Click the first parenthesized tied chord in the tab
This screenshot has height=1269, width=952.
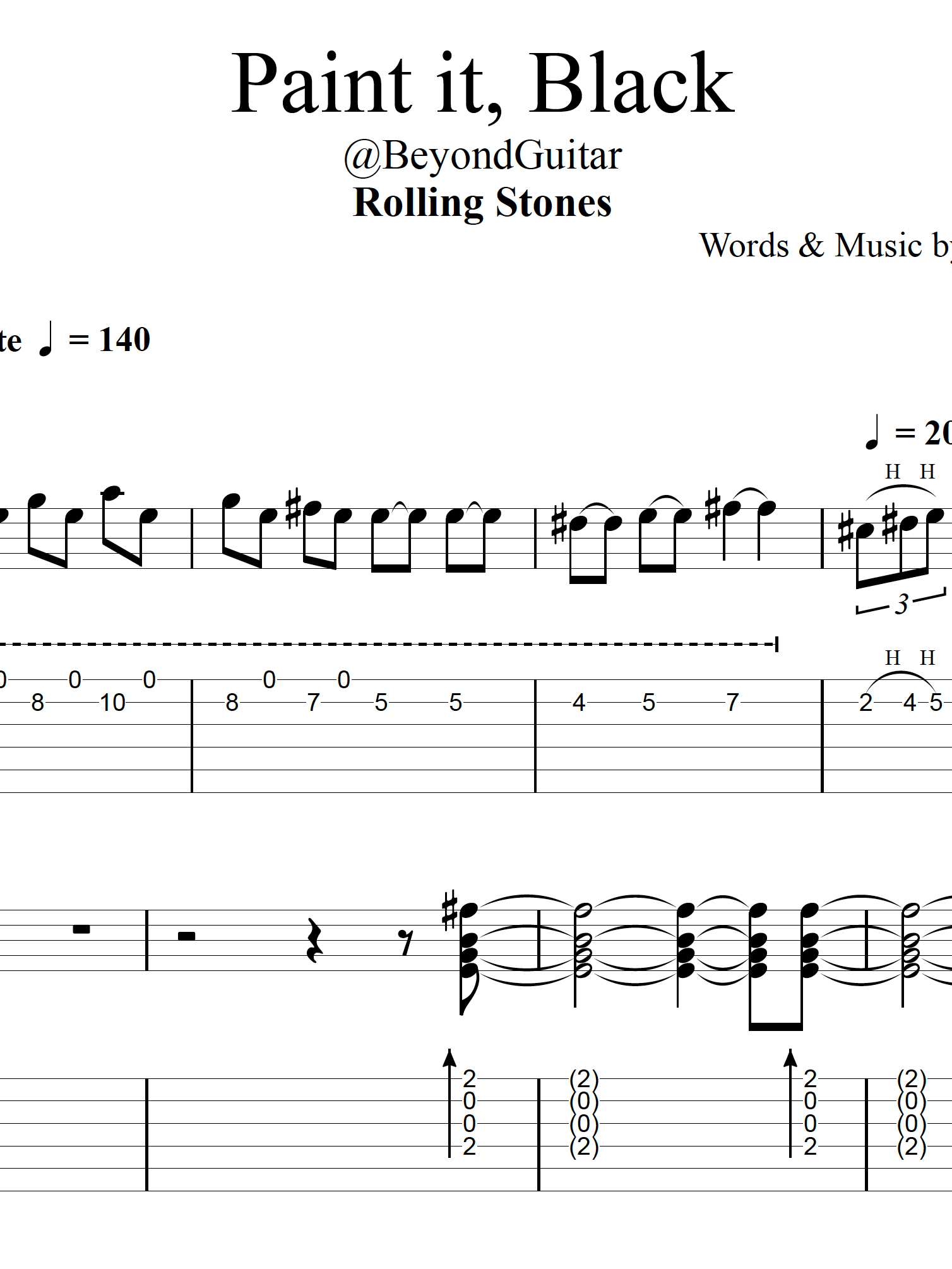click(x=583, y=1112)
